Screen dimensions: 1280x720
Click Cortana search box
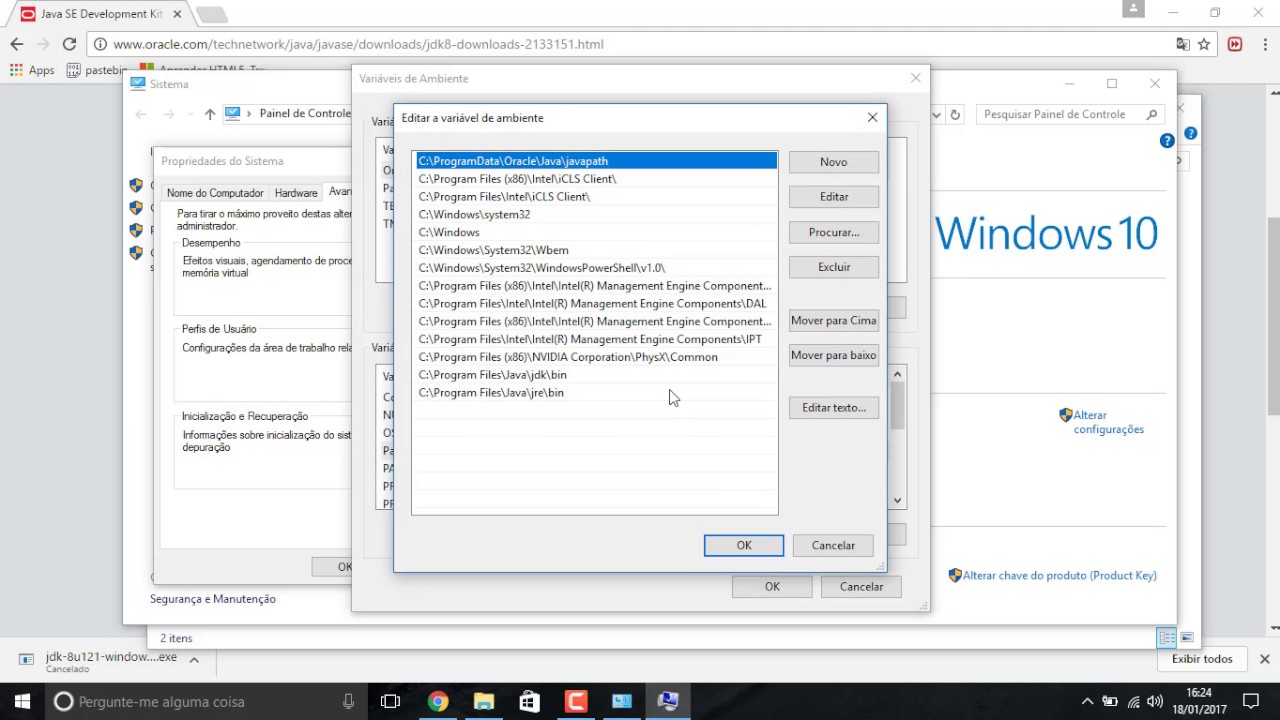[206, 701]
